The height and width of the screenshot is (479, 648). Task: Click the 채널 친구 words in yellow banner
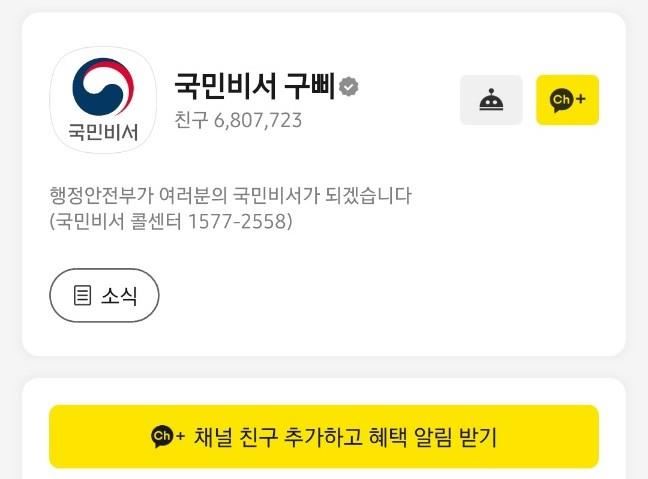(x=236, y=437)
